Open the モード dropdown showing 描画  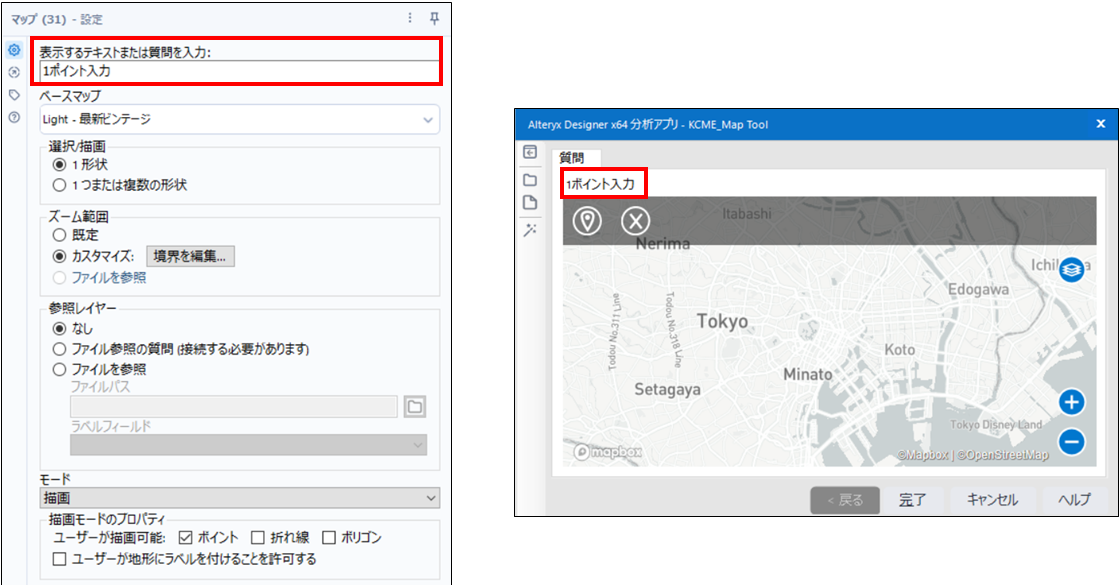tap(238, 497)
